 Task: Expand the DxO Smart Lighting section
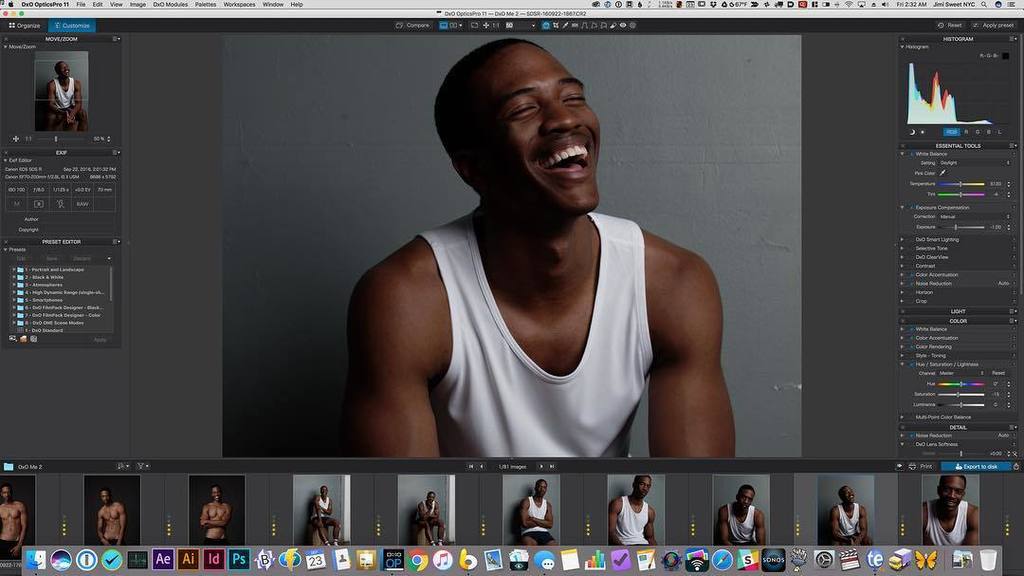[x=903, y=240]
